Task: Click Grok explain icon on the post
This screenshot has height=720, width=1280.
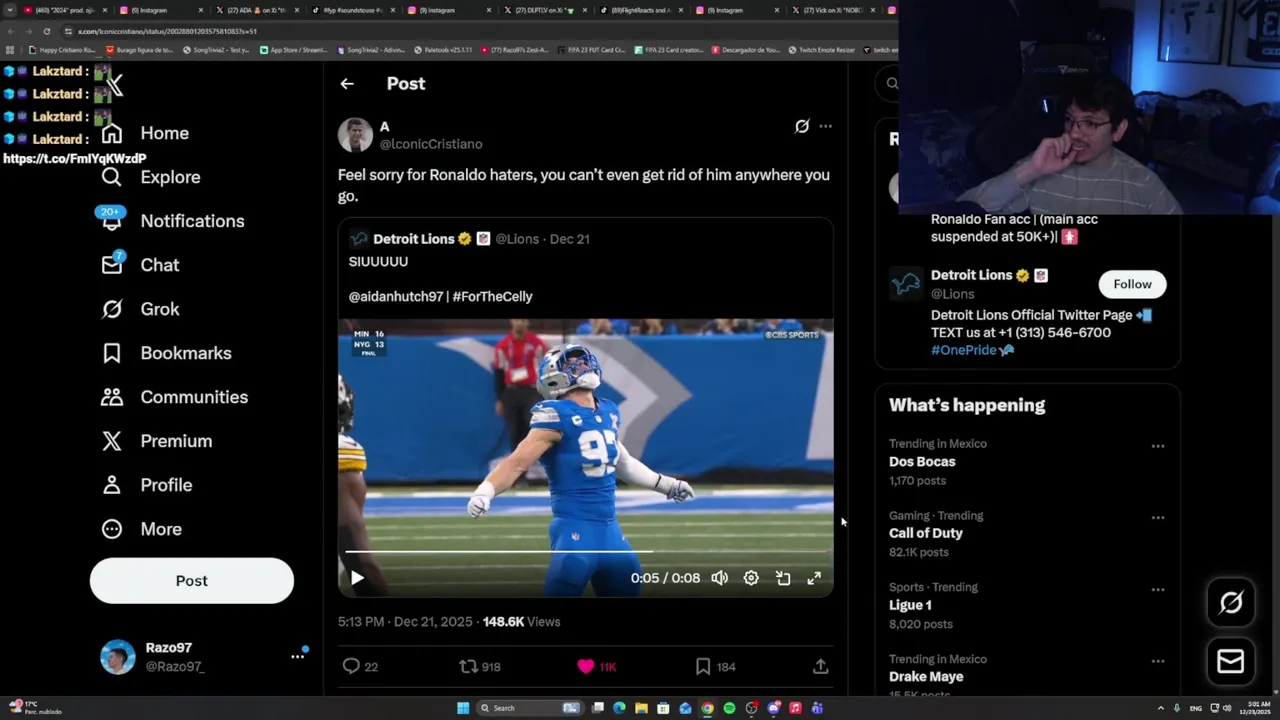Action: (x=802, y=126)
